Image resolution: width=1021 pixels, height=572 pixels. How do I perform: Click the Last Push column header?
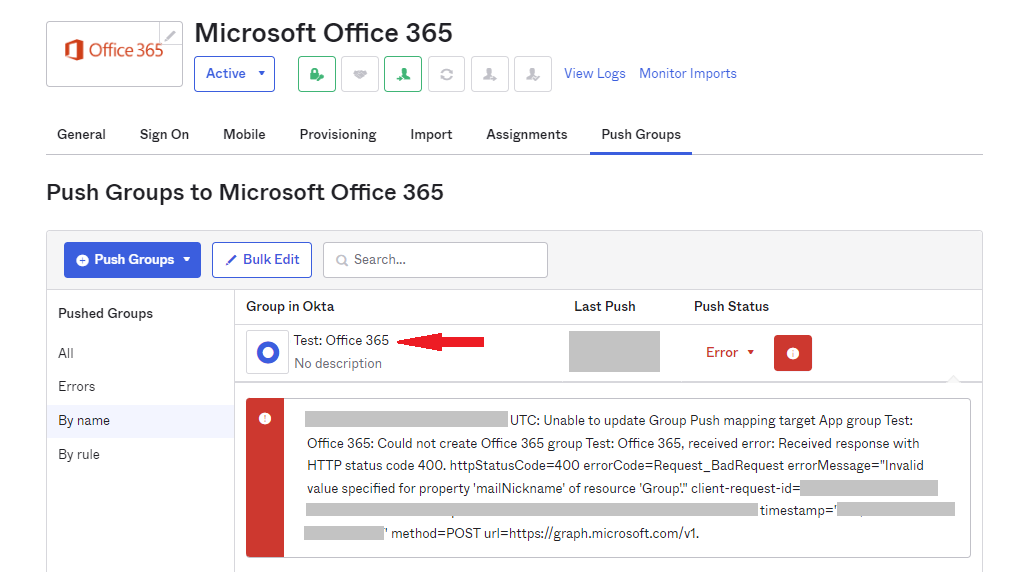pyautogui.click(x=604, y=306)
